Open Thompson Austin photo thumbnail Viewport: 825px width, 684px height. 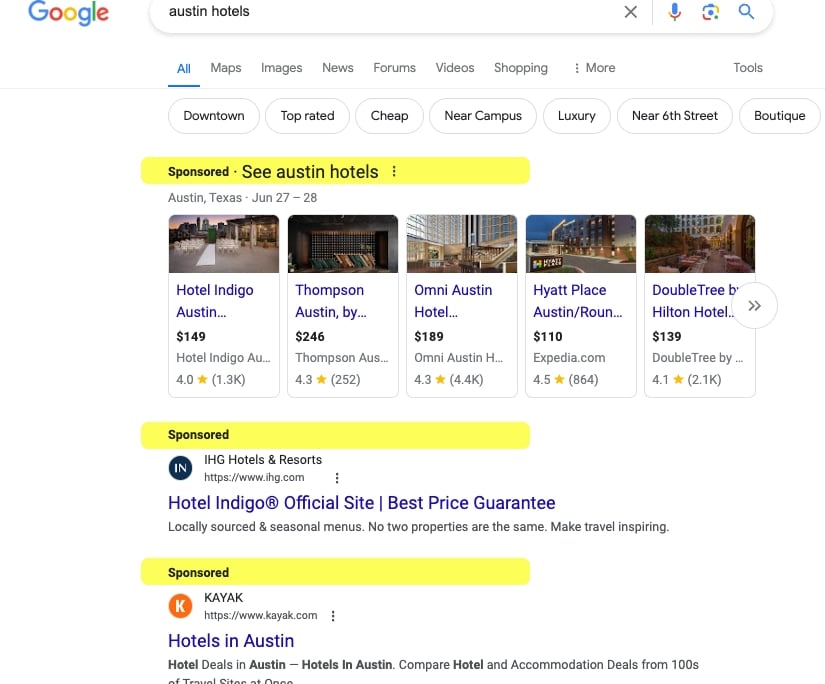click(343, 244)
